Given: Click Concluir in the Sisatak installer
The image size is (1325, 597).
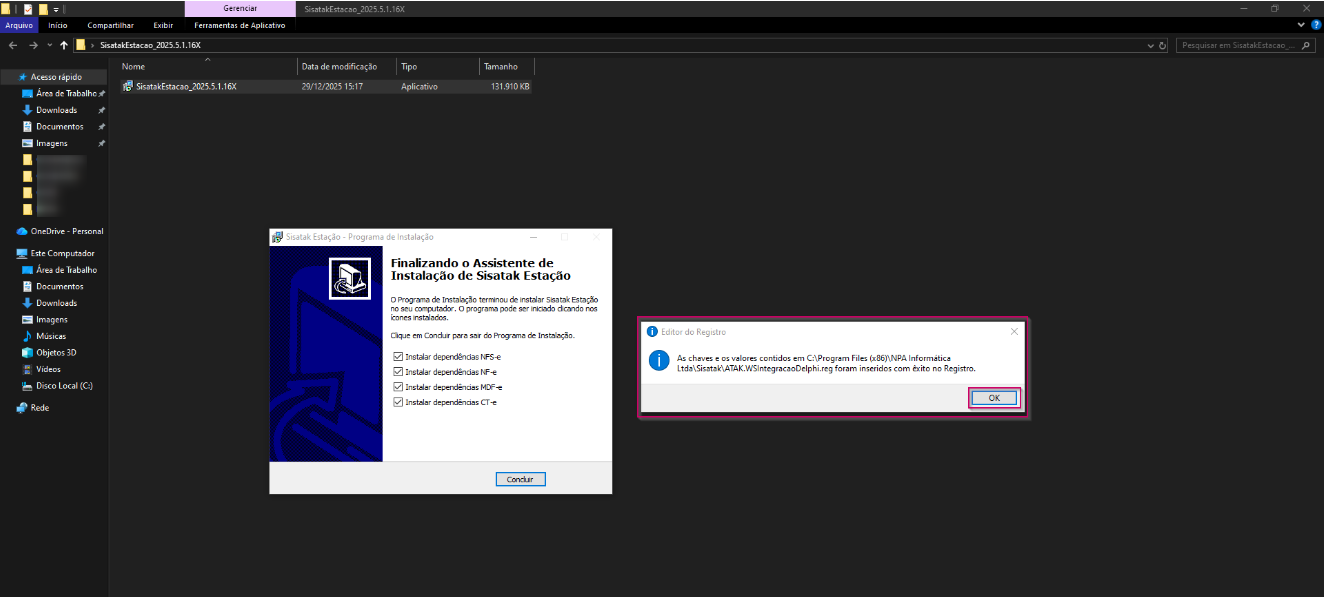Looking at the screenshot, I should 520,479.
